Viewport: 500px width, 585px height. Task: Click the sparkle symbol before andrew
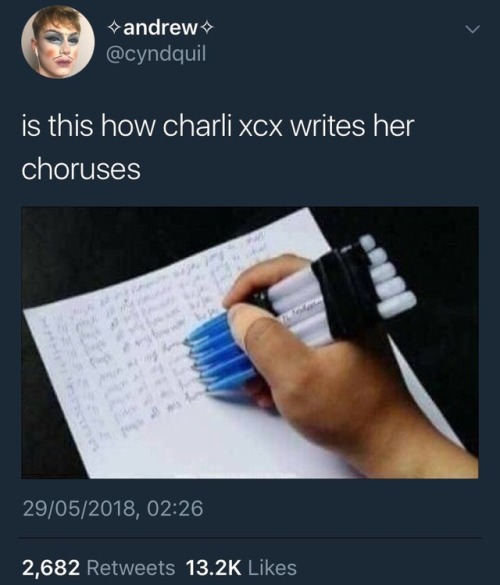[113, 28]
